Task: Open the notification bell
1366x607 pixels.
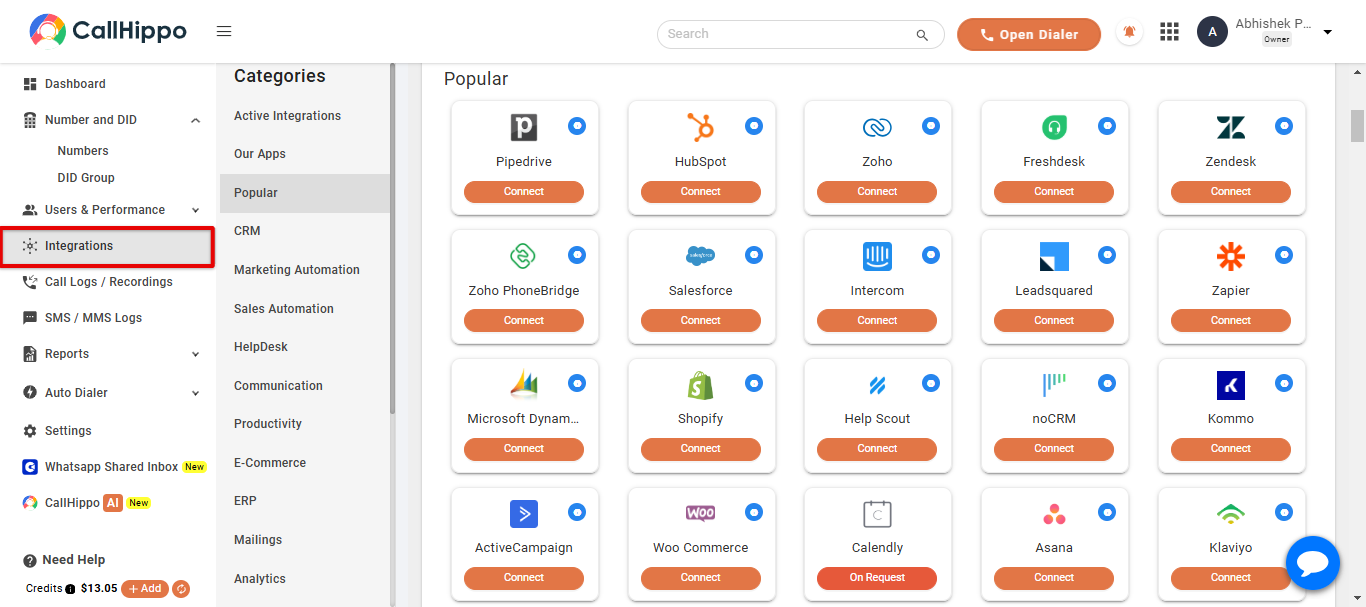Action: (1130, 33)
